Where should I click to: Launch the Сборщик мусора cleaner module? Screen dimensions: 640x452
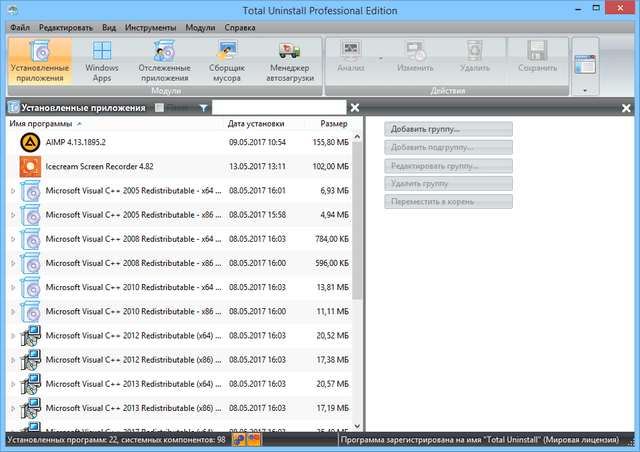pyautogui.click(x=227, y=61)
